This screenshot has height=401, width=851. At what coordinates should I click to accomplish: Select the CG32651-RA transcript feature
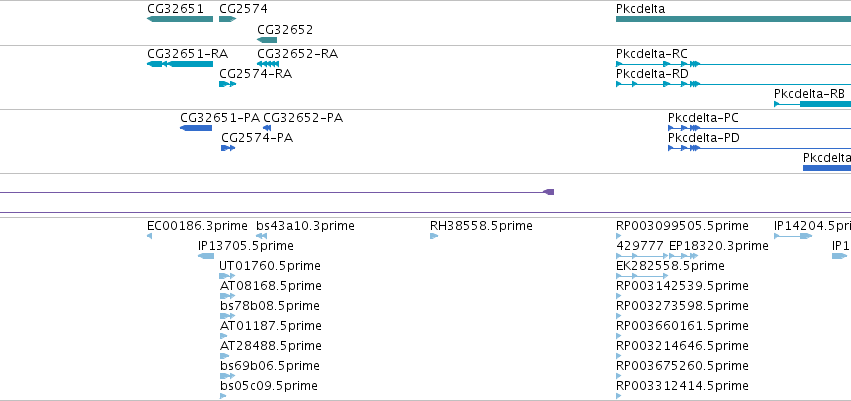tap(180, 64)
